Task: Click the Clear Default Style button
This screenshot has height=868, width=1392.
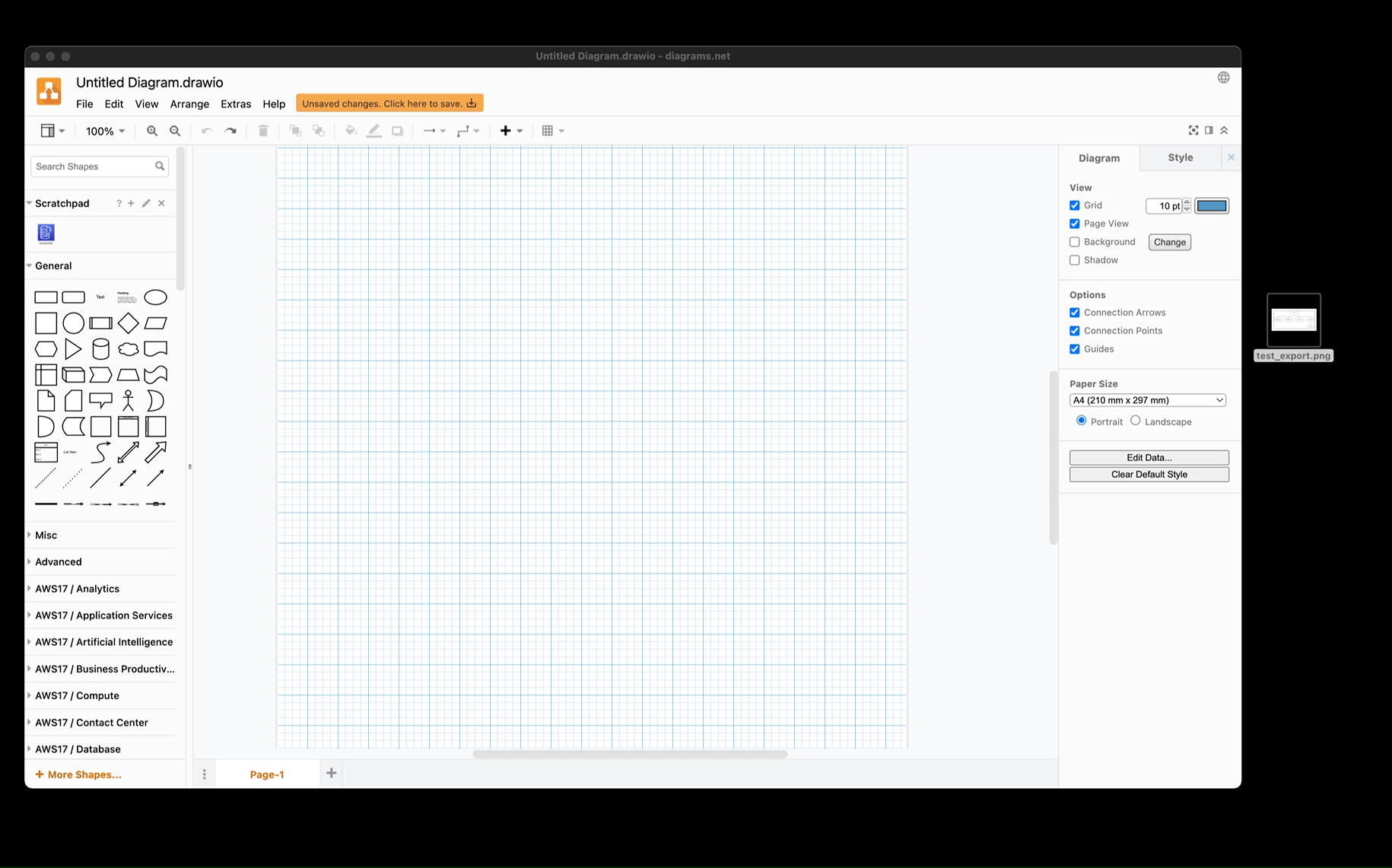Action: [x=1149, y=474]
